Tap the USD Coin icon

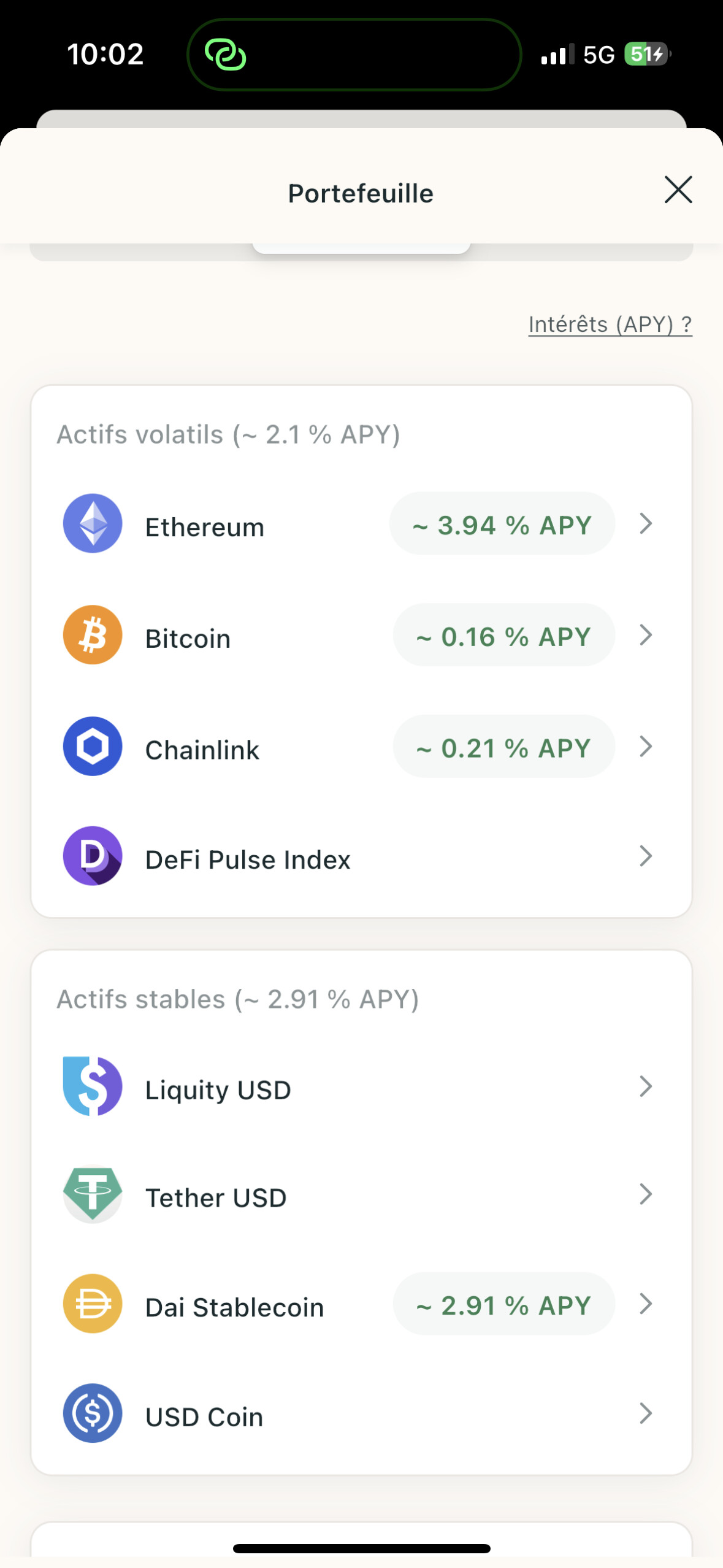[93, 1413]
